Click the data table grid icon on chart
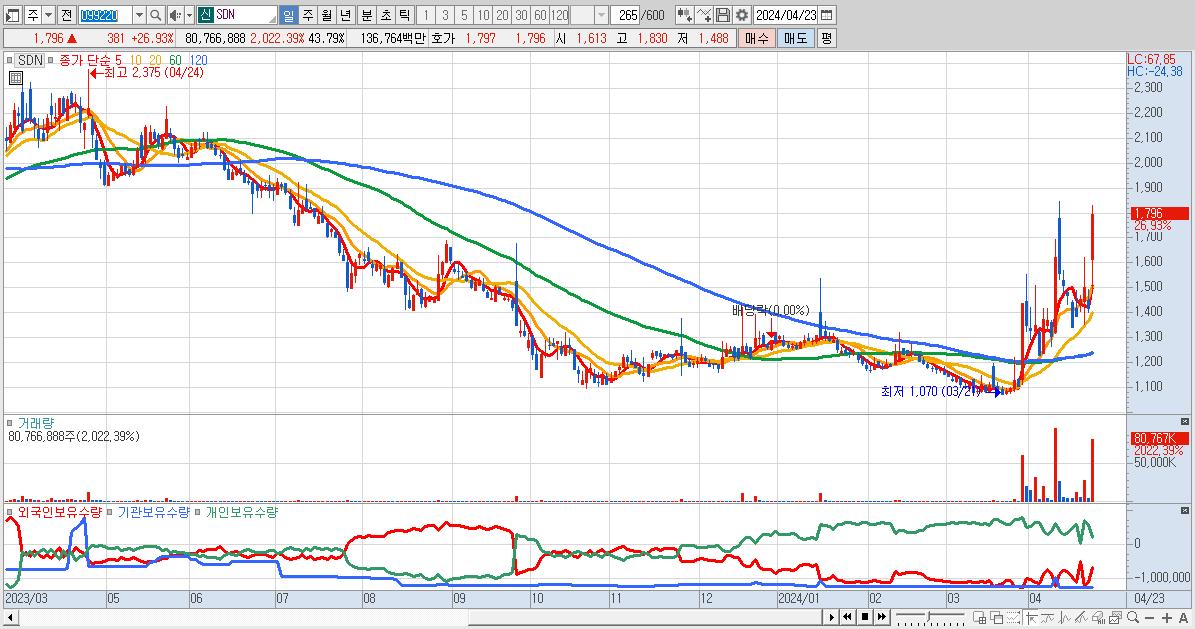 point(15,78)
